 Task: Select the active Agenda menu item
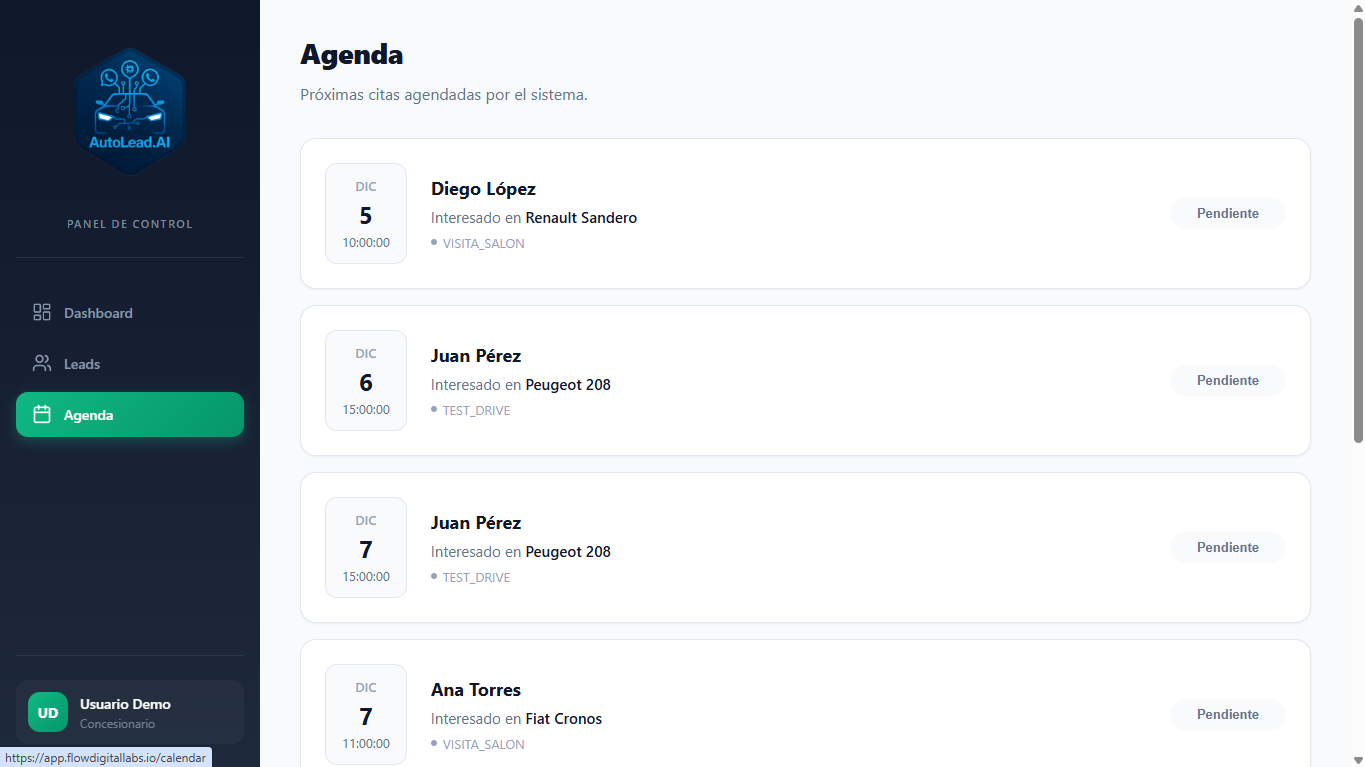click(x=130, y=415)
